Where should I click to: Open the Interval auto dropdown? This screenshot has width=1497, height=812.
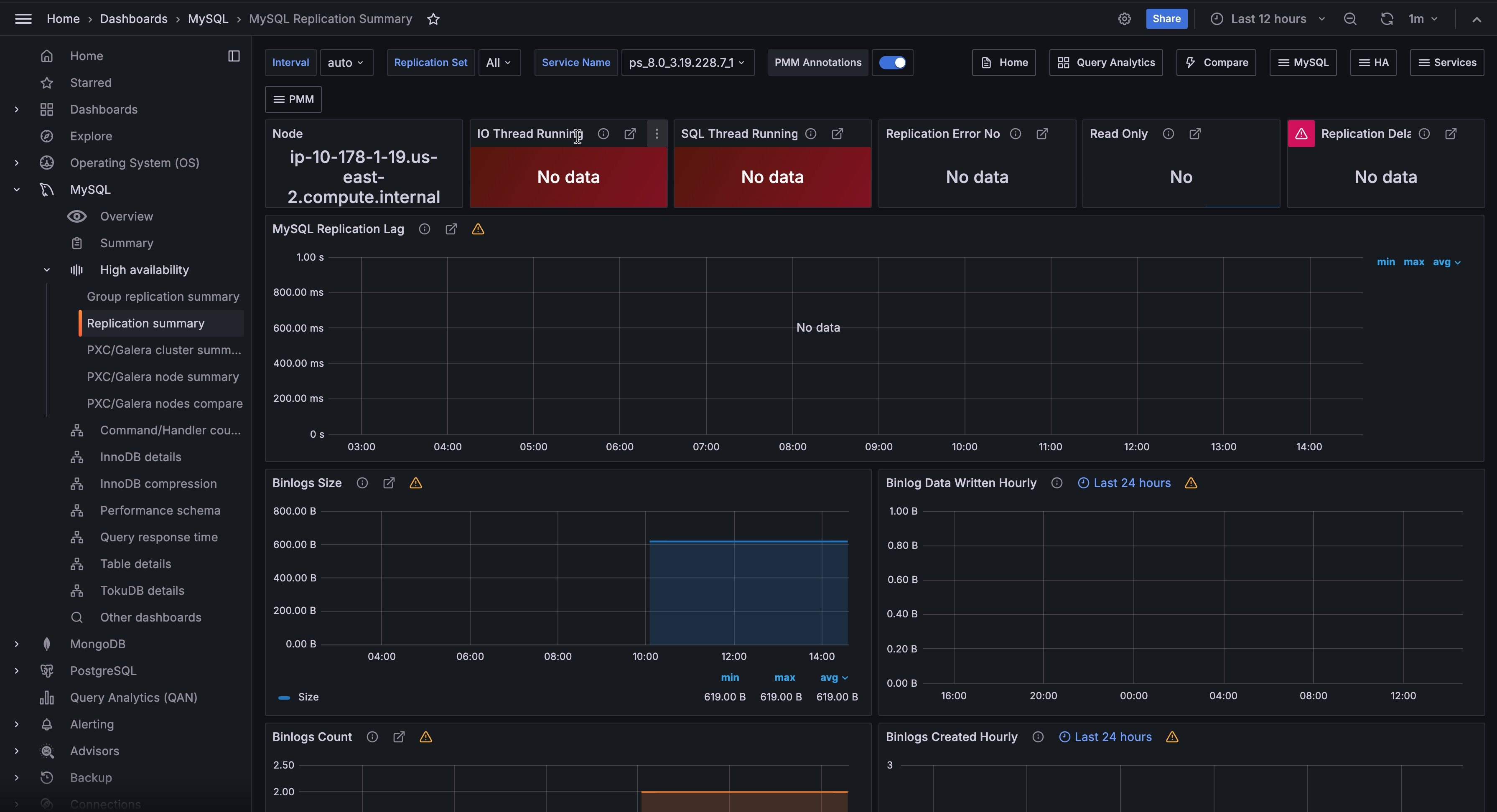point(346,63)
